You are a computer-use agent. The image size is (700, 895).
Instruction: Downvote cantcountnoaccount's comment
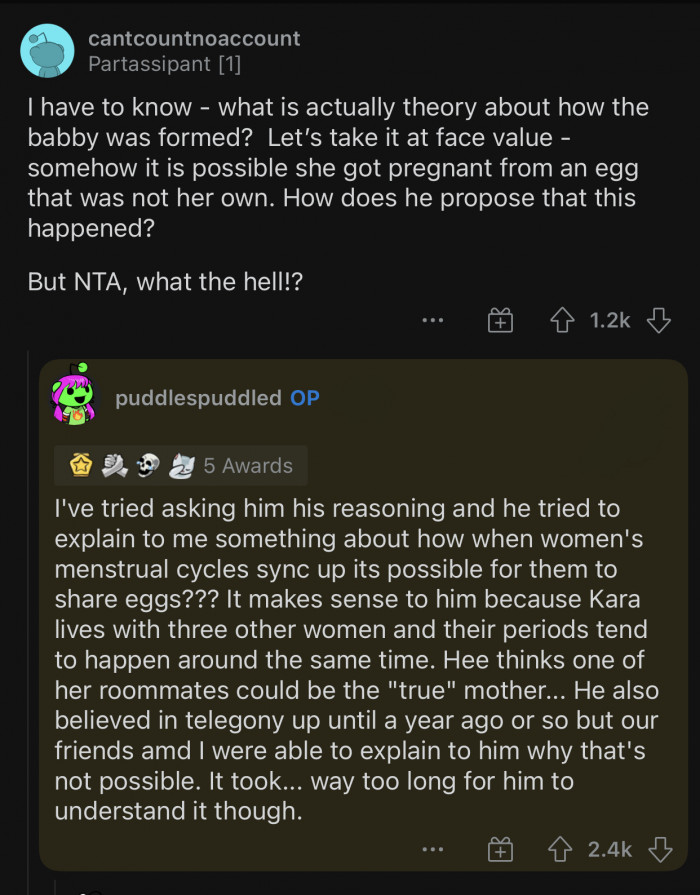point(660,320)
